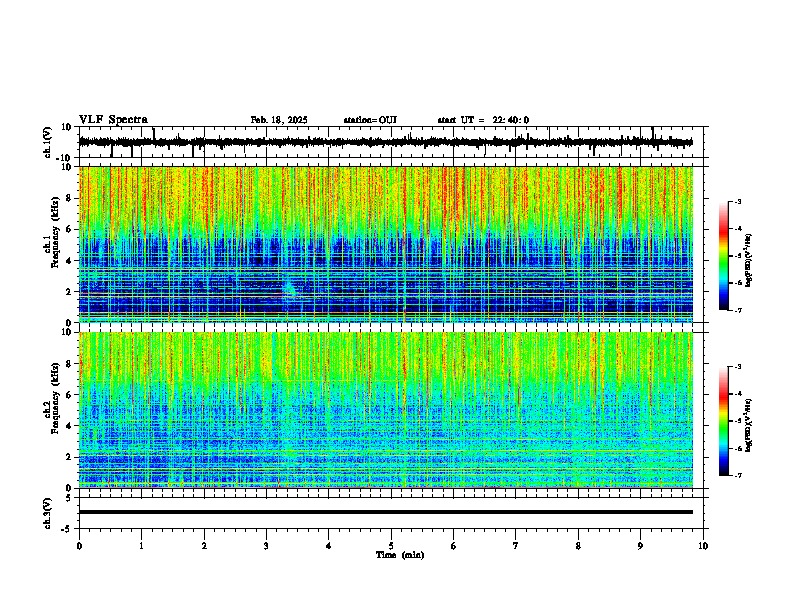
Task: Click the 'Time (min)' axis label
Action: click(400, 555)
